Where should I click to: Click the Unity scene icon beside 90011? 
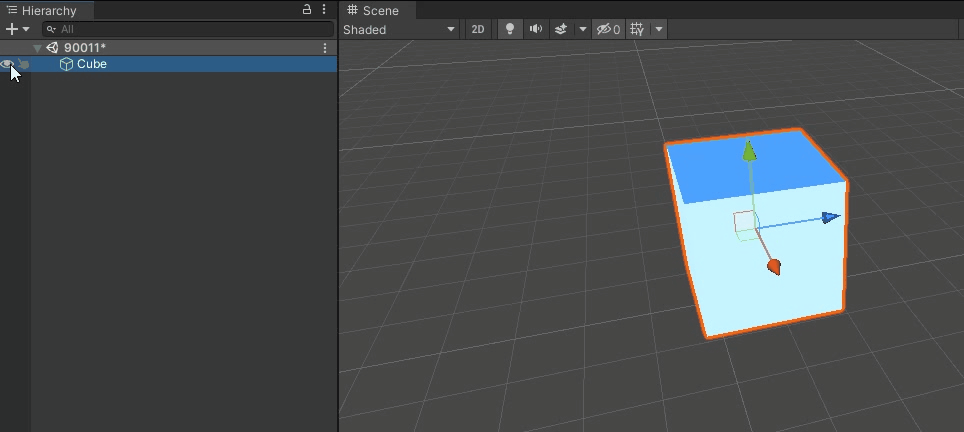[x=52, y=48]
